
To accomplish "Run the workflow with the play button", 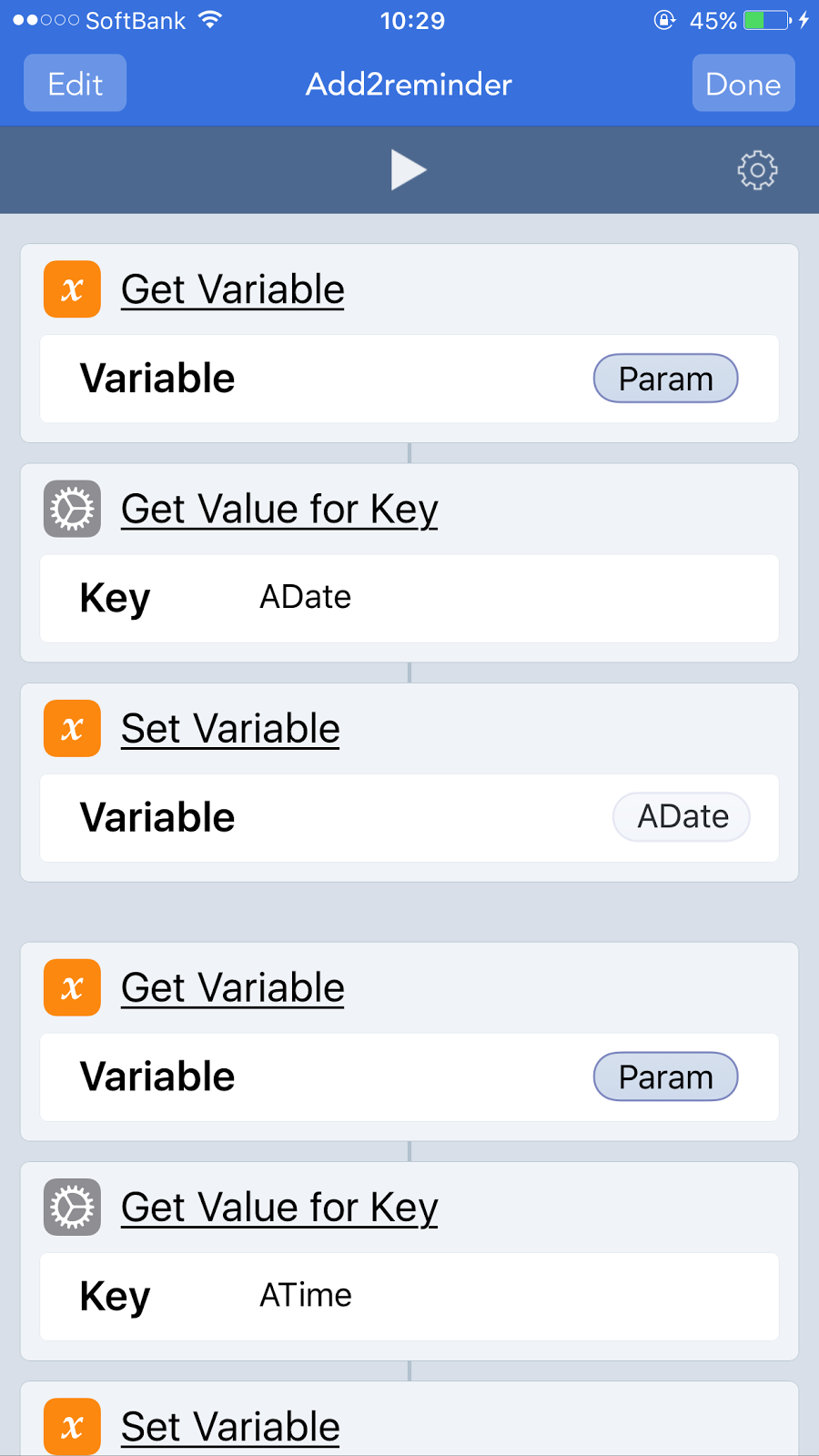I will pos(409,170).
